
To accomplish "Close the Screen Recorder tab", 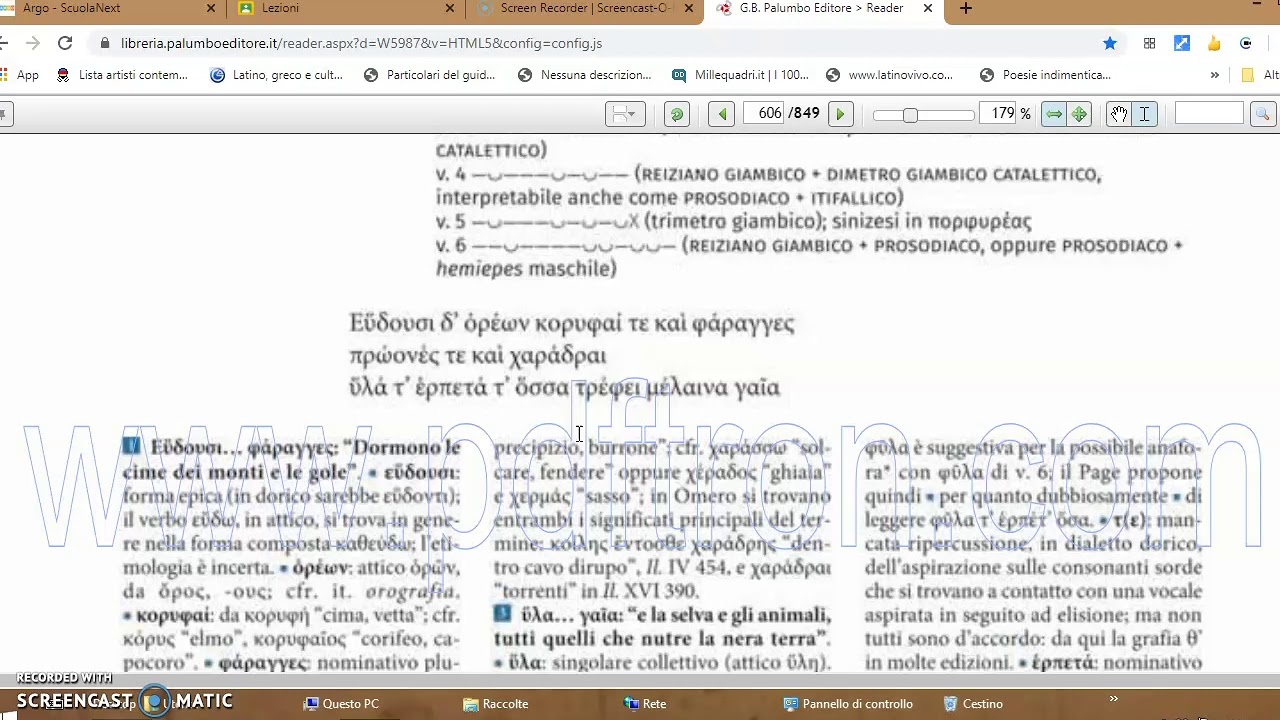I will tap(689, 8).
